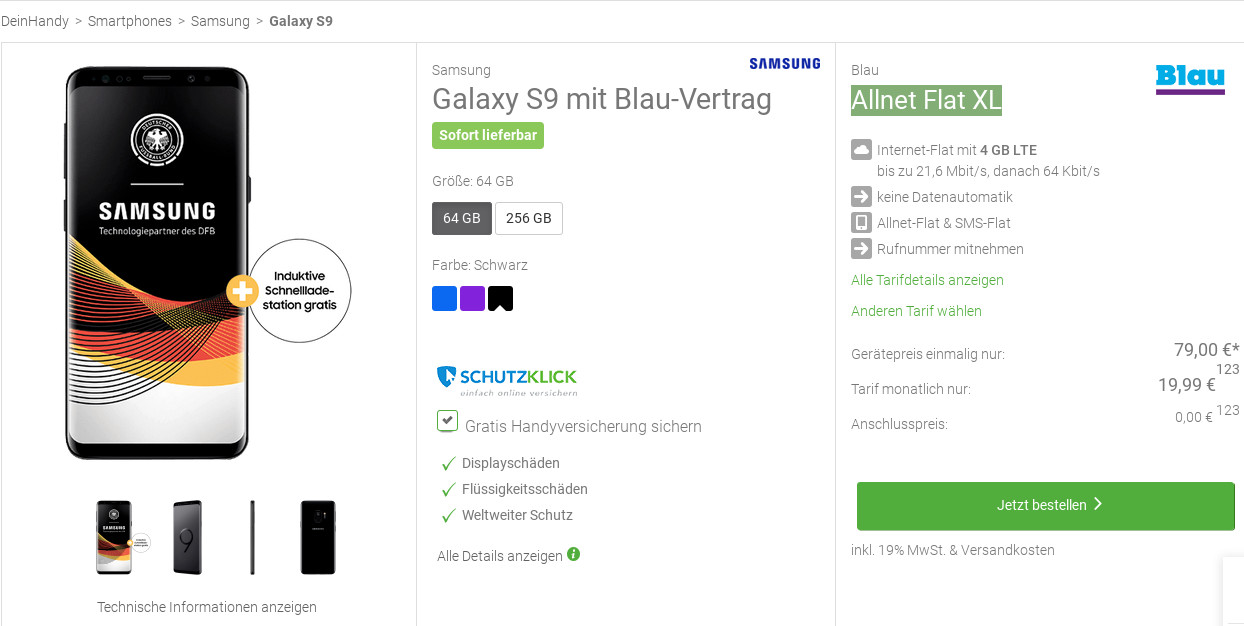Viewport: 1244px width, 626px height.
Task: Click the Rufnummer mitnehmen arrow icon
Action: 861,248
